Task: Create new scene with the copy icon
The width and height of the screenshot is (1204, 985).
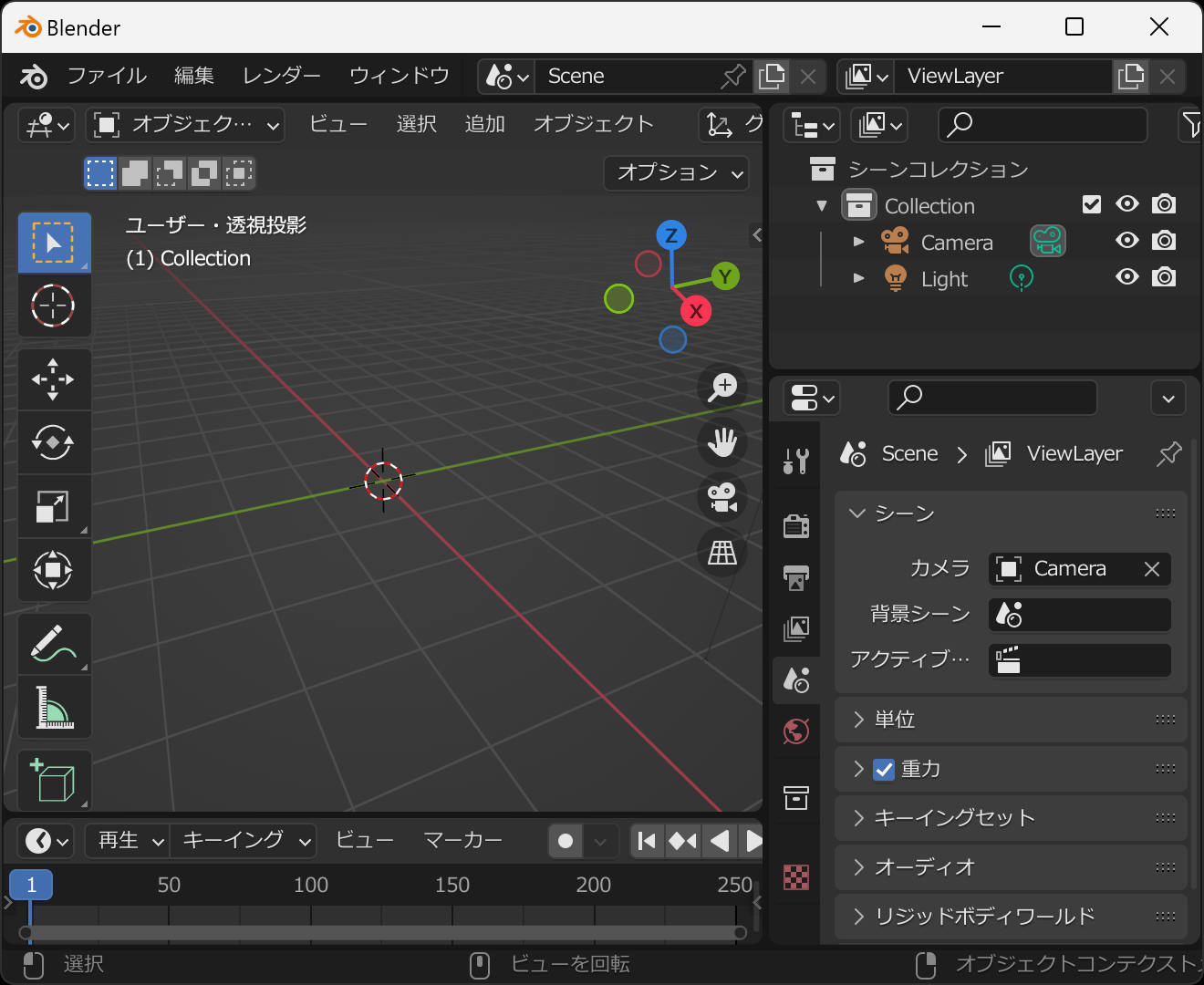Action: [x=772, y=76]
